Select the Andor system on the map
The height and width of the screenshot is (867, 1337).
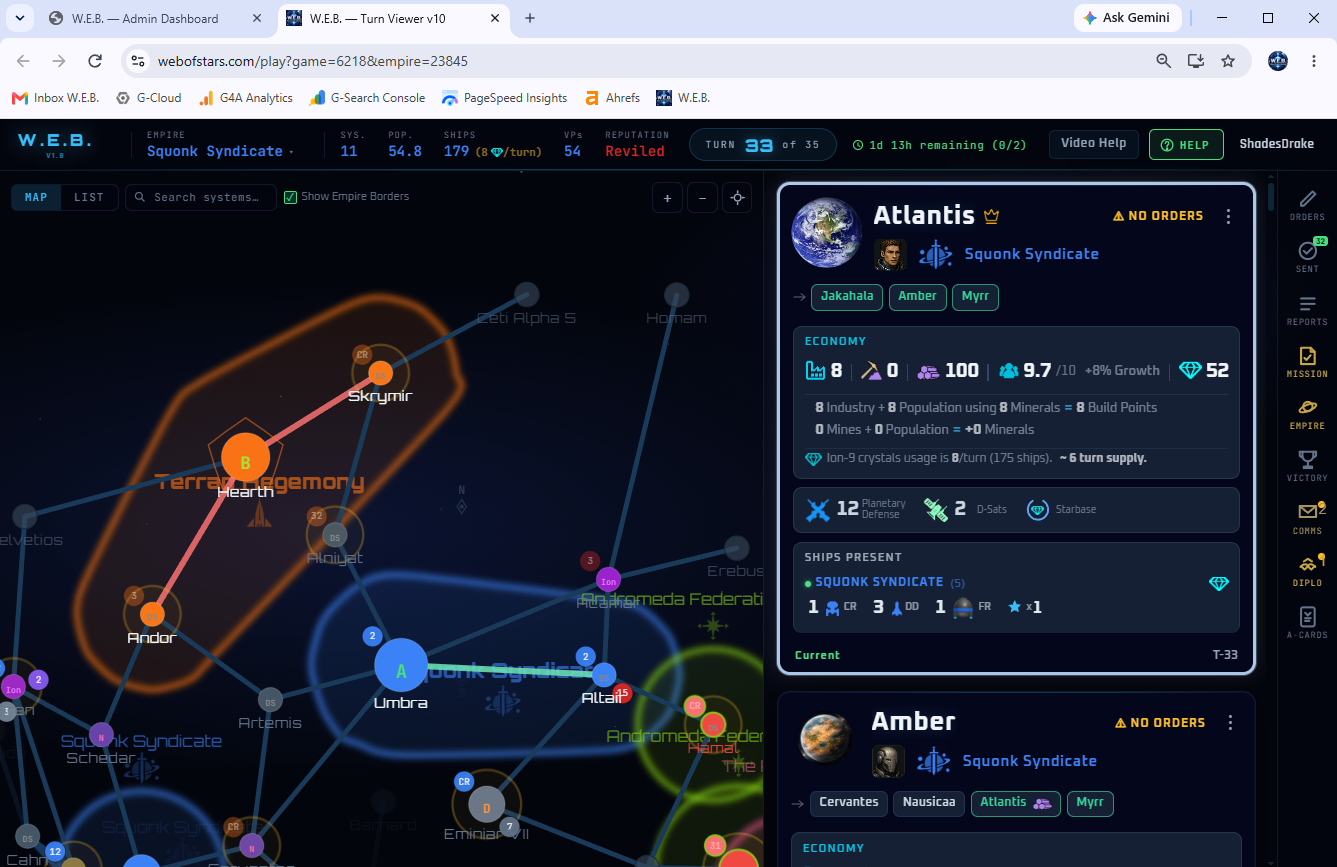point(152,613)
